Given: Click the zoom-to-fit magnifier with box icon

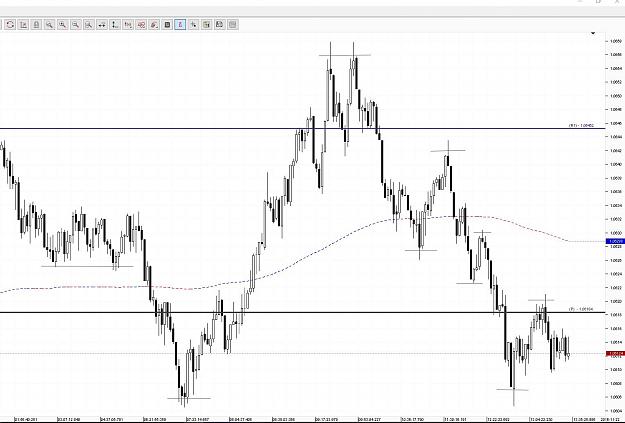Looking at the screenshot, I should tap(89, 25).
